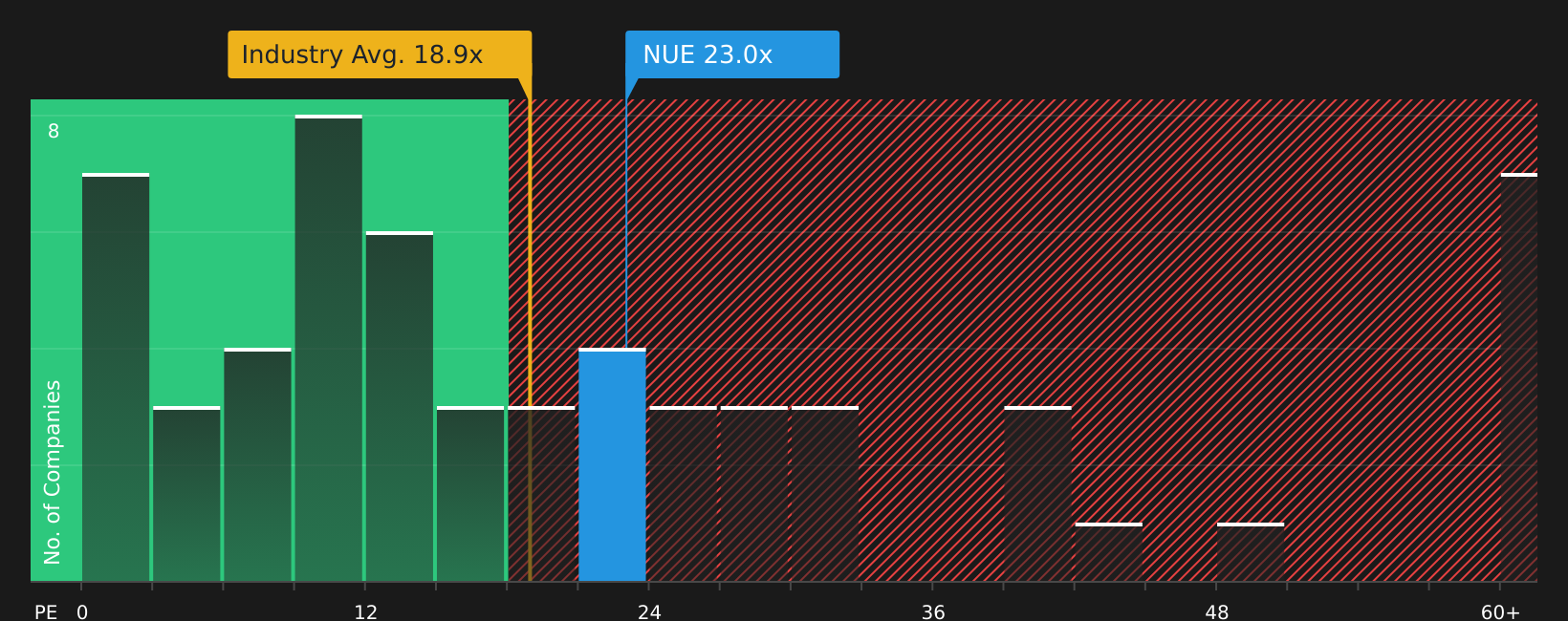Screen dimensions: 1568x621
Task: Select the short bar for PE 42–45
Action: coord(1108,552)
